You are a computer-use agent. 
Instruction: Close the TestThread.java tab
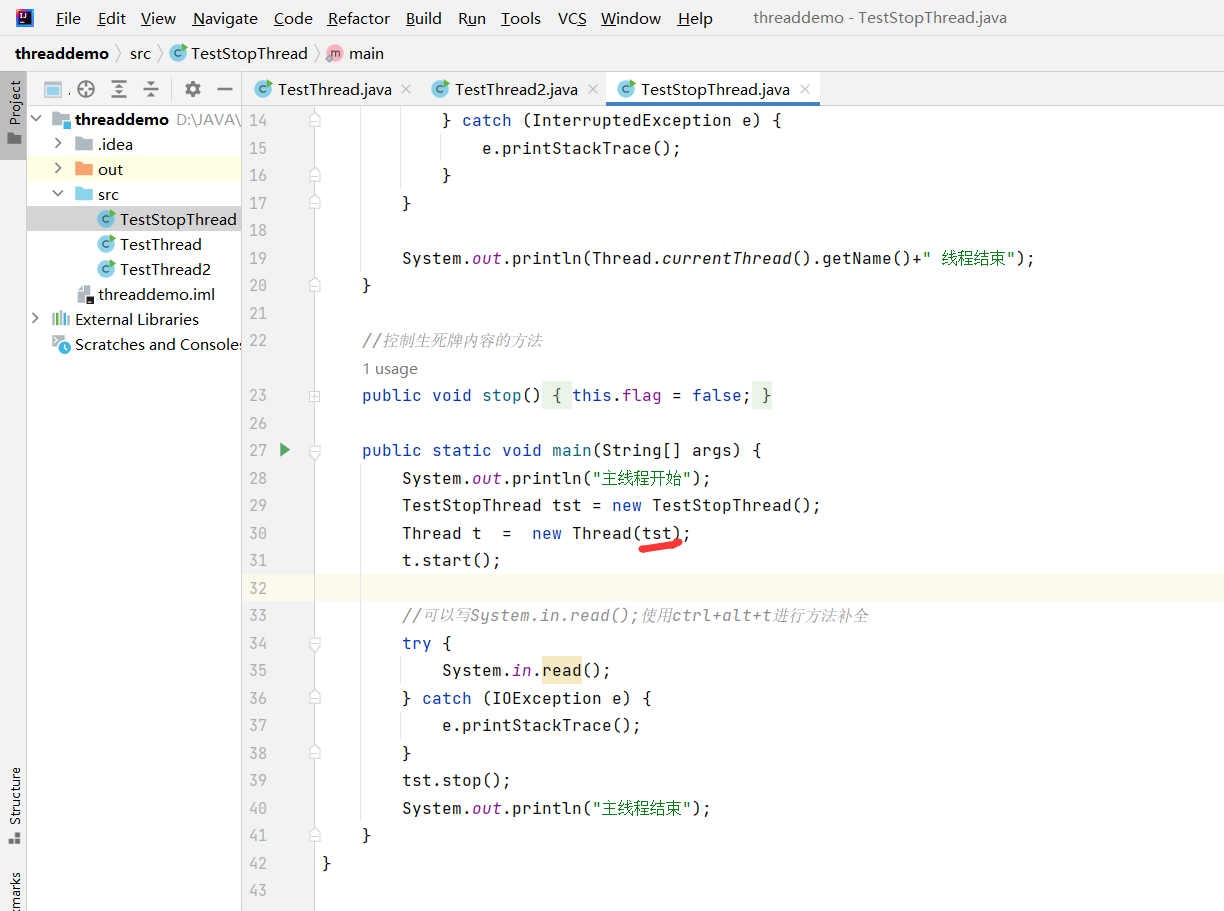click(406, 89)
